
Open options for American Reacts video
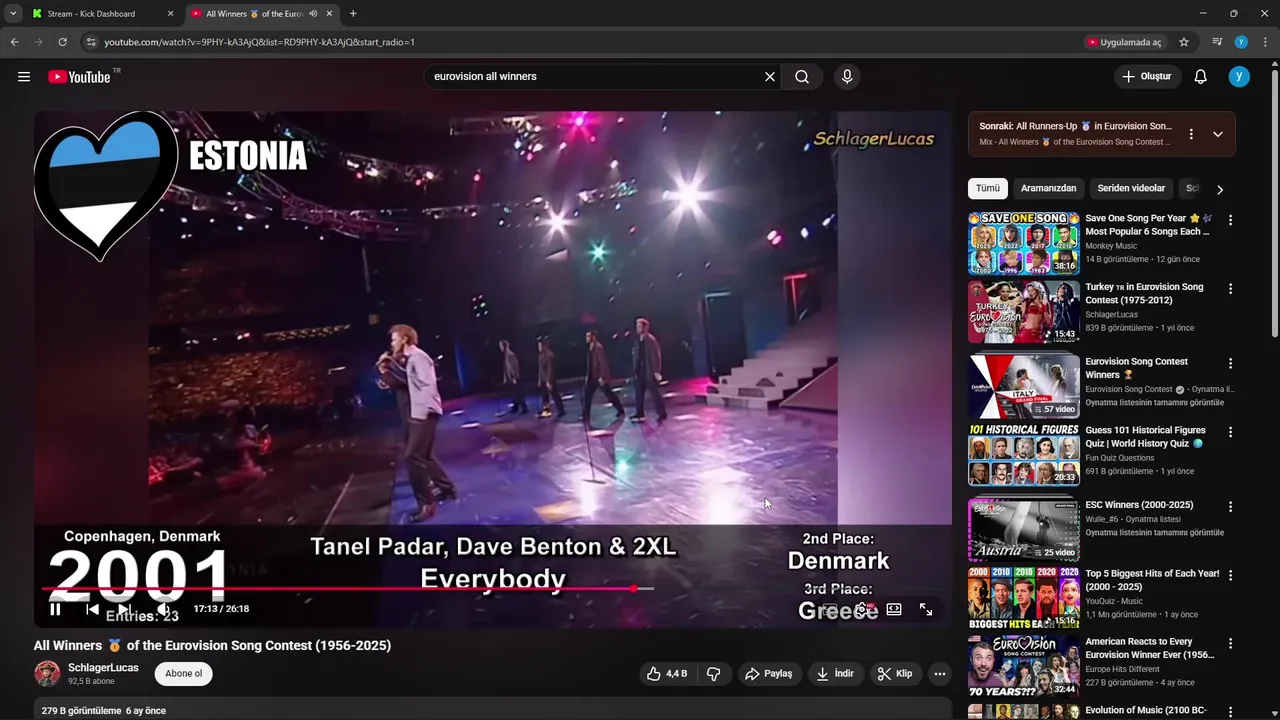1231,644
